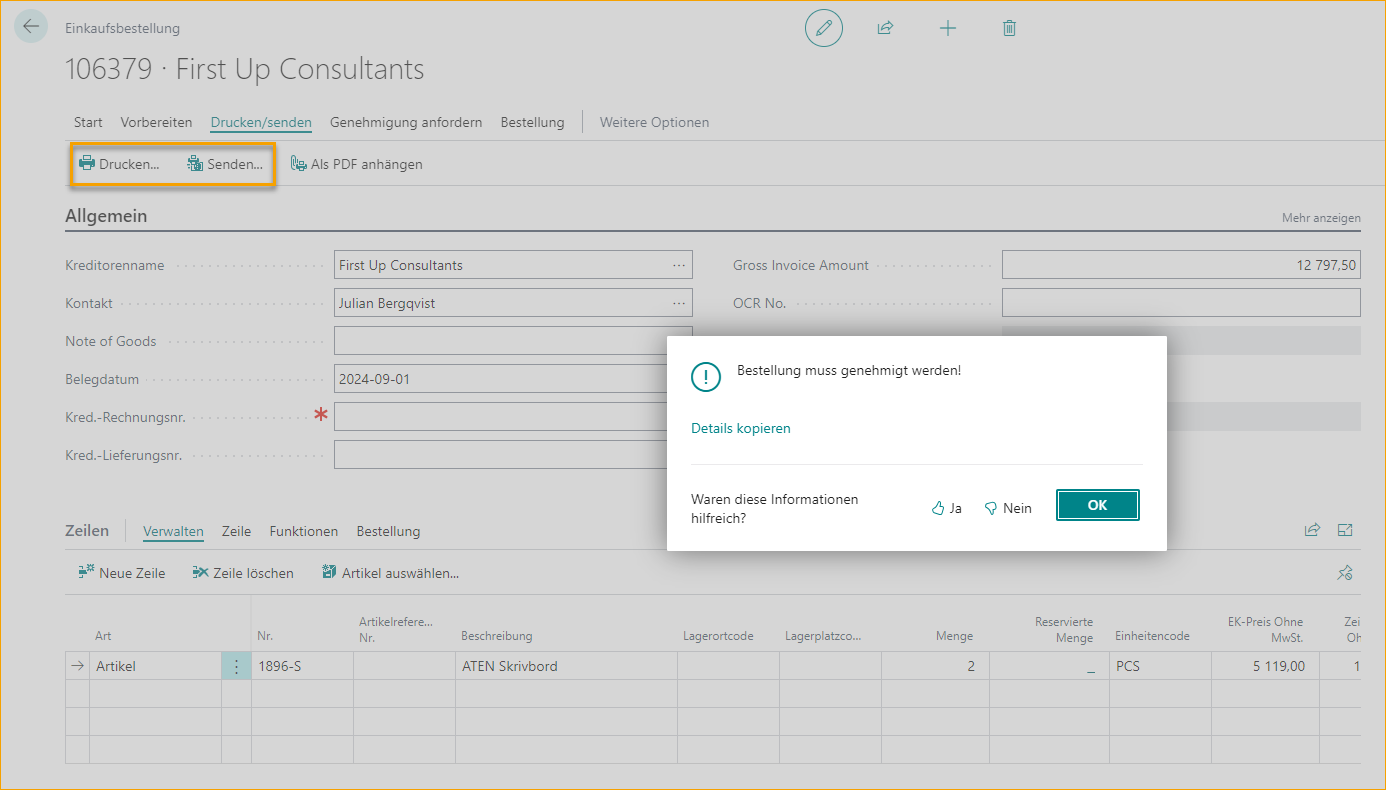Click Senden... action
The image size is (1386, 790).
tap(226, 164)
